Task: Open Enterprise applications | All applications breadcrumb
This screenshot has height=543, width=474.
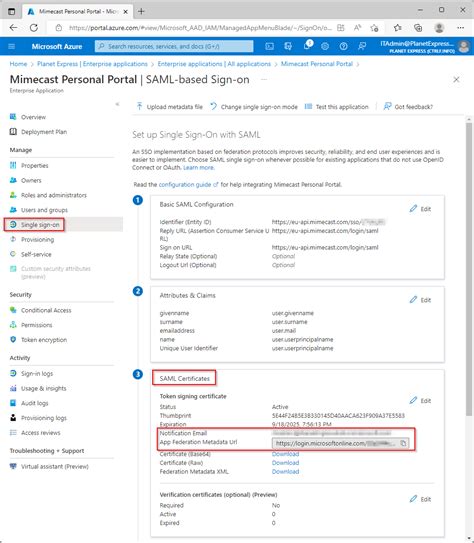Action: tap(214, 64)
